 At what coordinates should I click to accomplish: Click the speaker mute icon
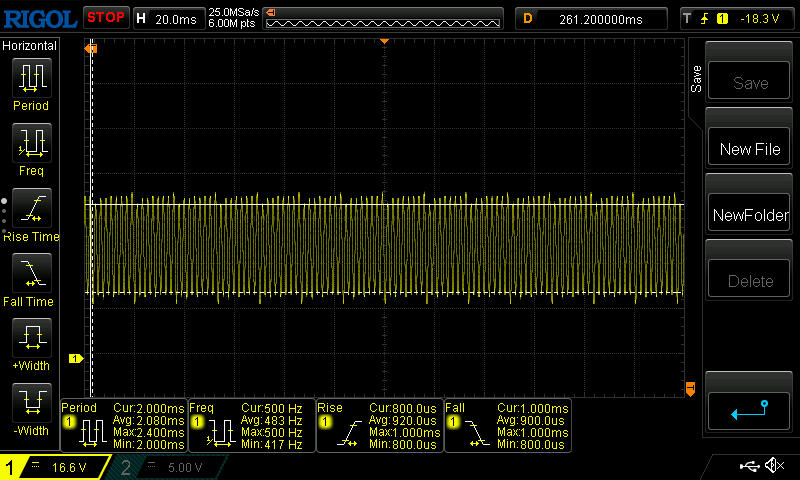tap(773, 466)
